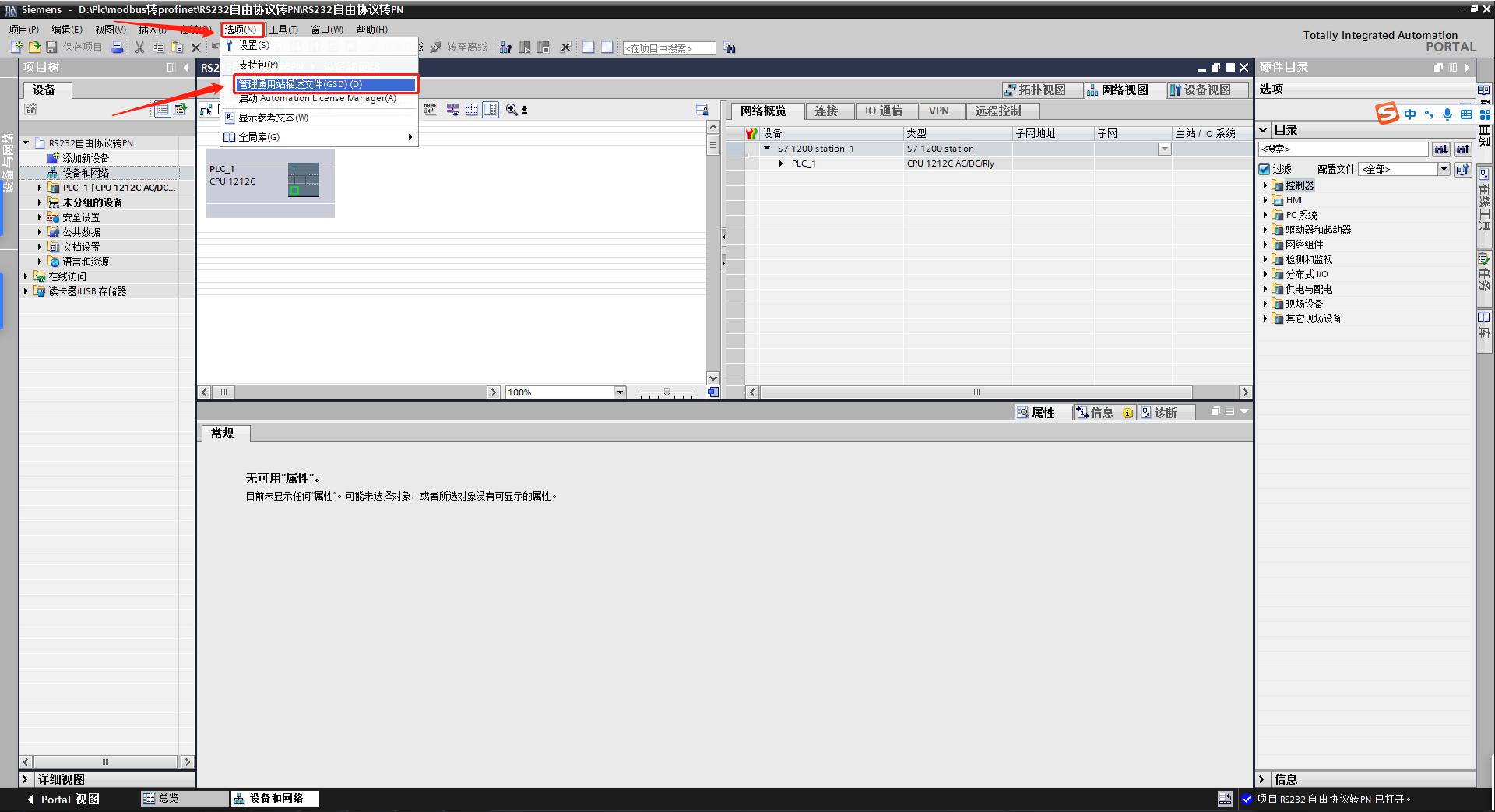Screen dimensions: 1495x812
Task: Expand the 安全设置 tree node
Action: [40, 217]
